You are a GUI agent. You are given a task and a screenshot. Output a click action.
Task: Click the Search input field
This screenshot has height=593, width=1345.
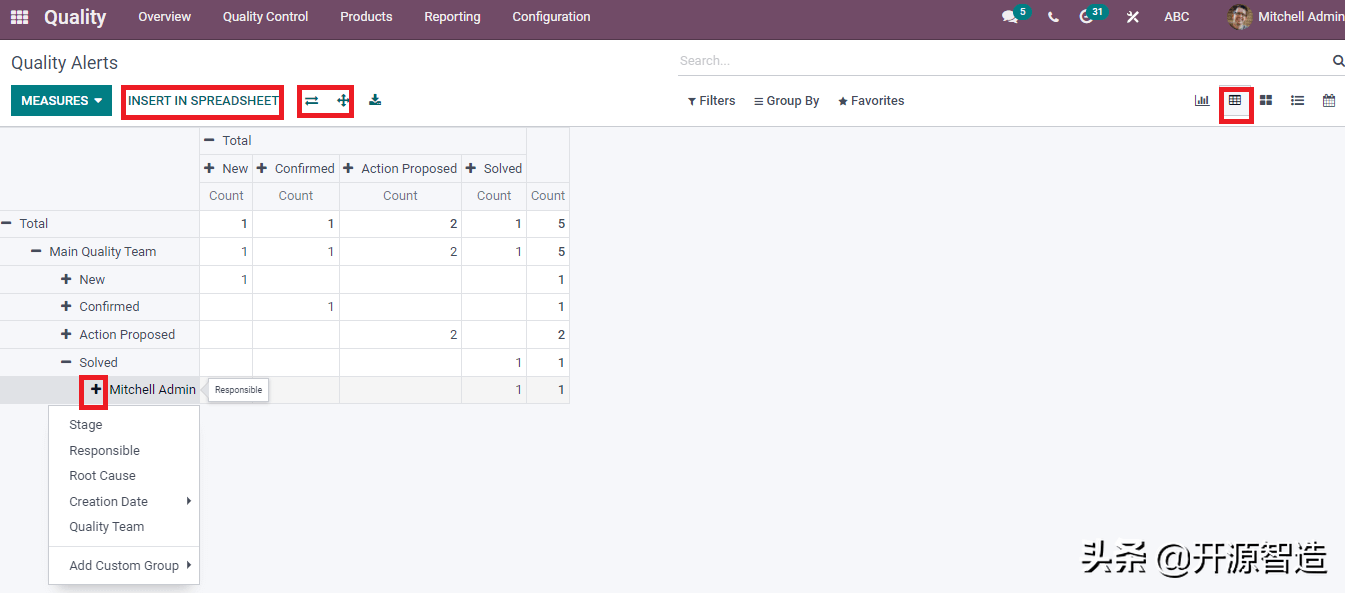[x=1000, y=61]
